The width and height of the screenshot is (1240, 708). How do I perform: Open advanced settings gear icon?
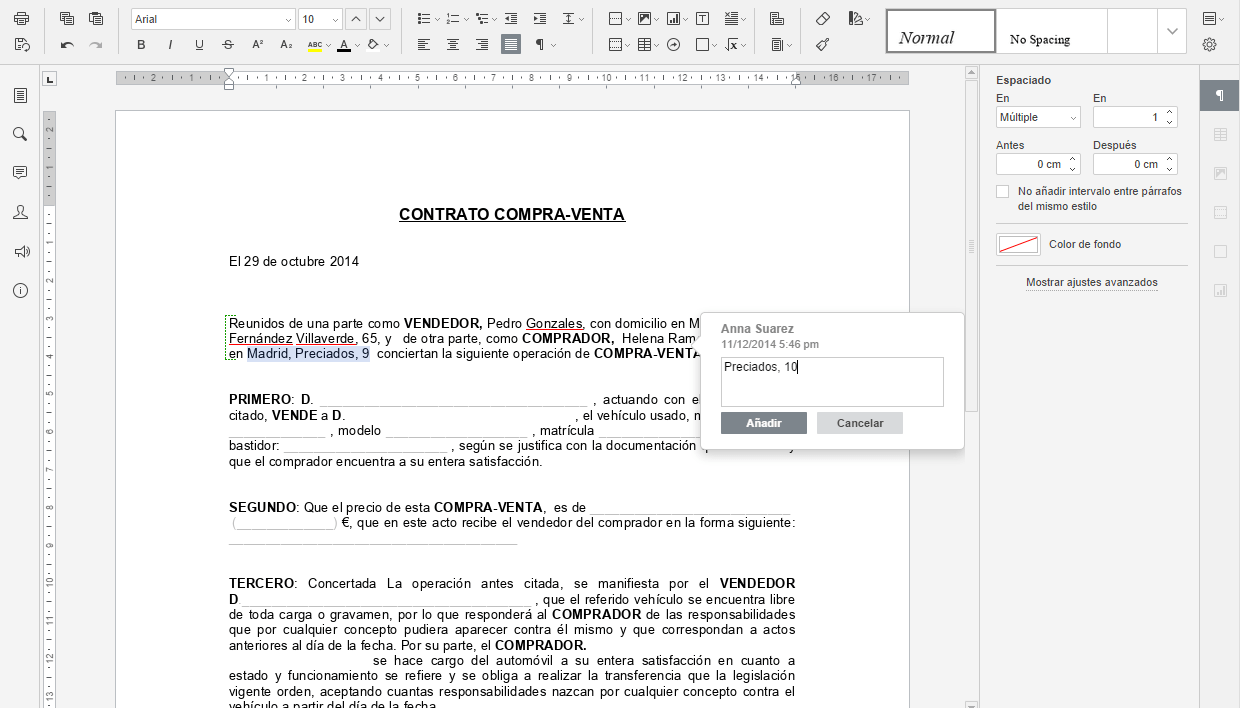tap(1210, 44)
